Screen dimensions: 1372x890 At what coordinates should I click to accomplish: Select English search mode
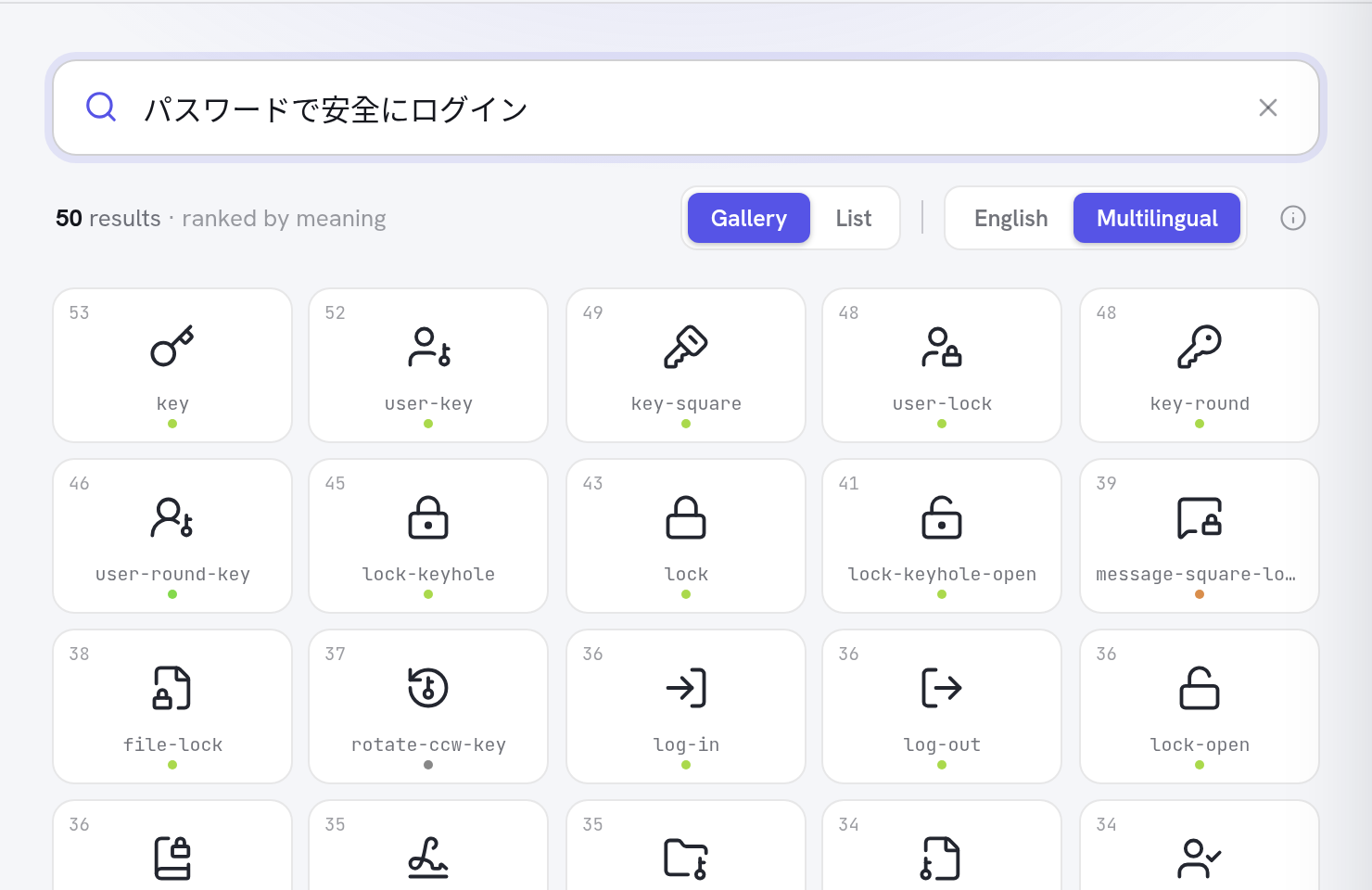pyautogui.click(x=1010, y=218)
